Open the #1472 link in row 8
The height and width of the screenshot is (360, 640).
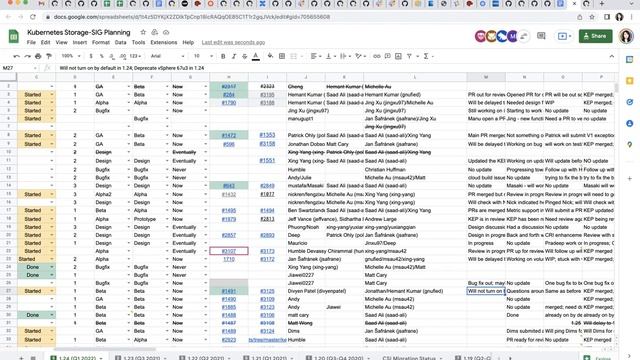[229, 135]
